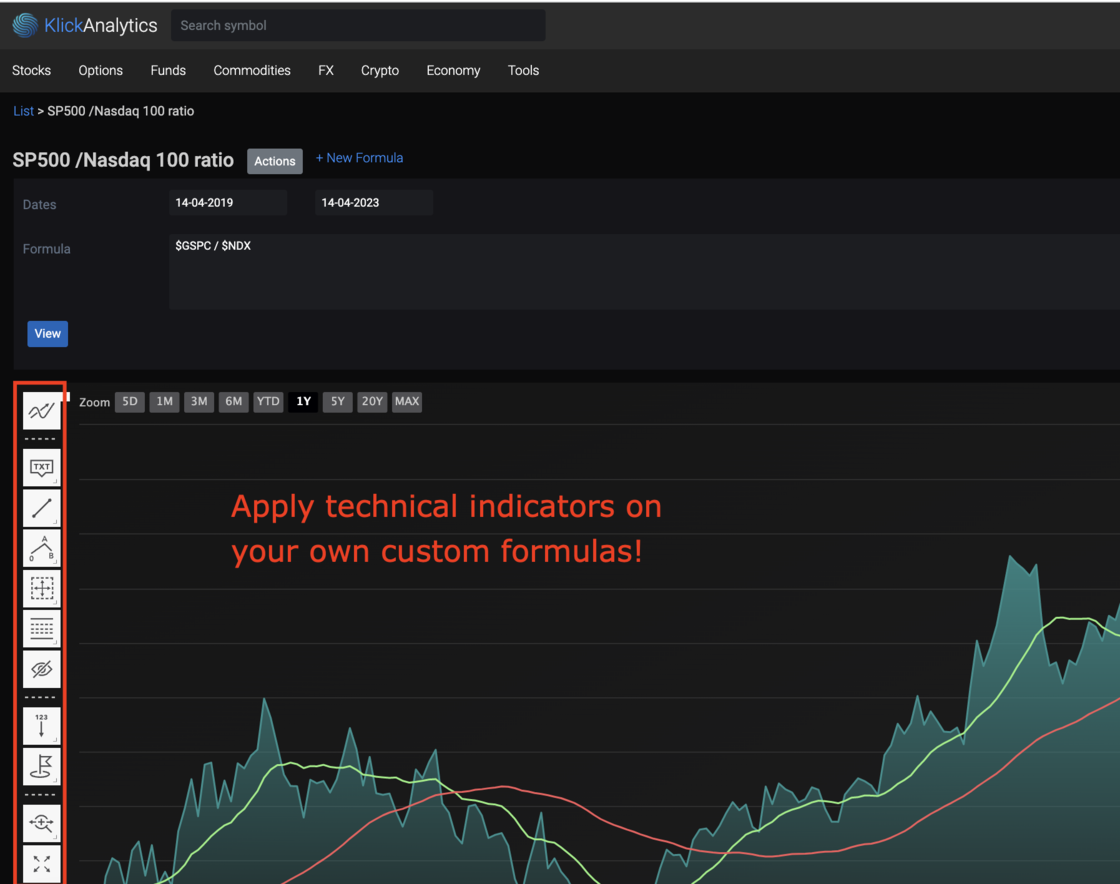Image resolution: width=1120 pixels, height=884 pixels.
Task: Select the Elliott wave A-B pattern tool
Action: click(41, 548)
